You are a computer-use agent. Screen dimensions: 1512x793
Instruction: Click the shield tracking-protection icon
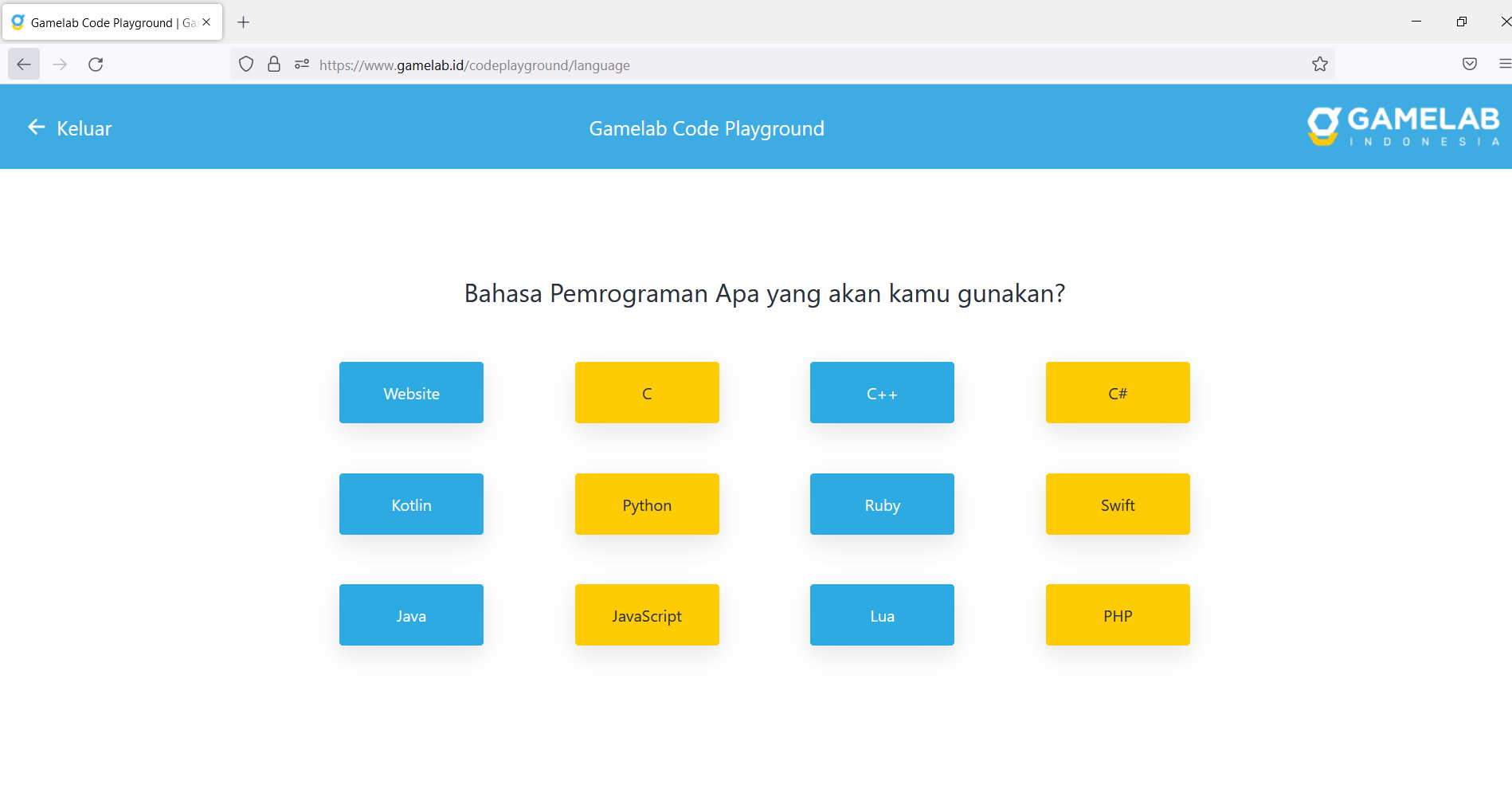[x=245, y=64]
